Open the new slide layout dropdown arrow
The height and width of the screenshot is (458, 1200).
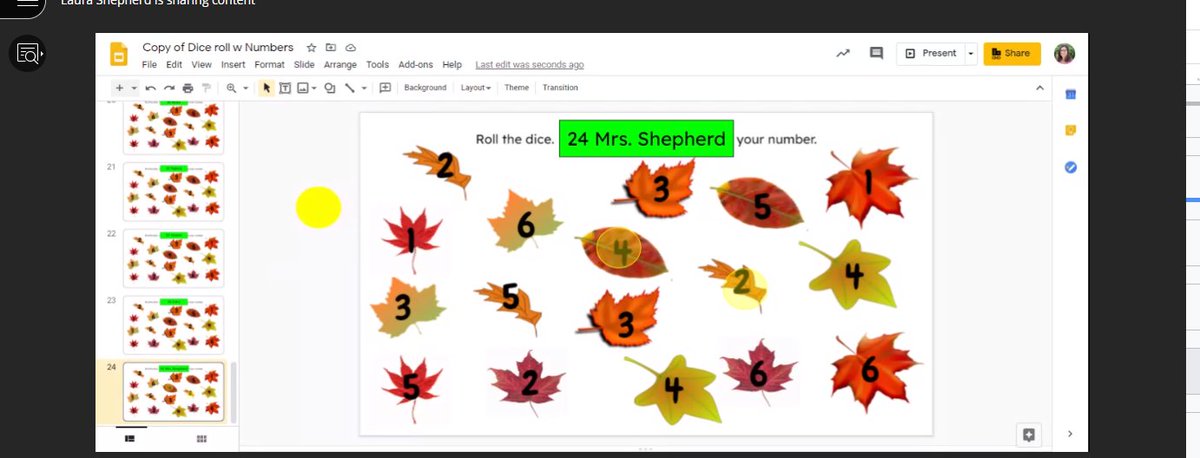(134, 88)
